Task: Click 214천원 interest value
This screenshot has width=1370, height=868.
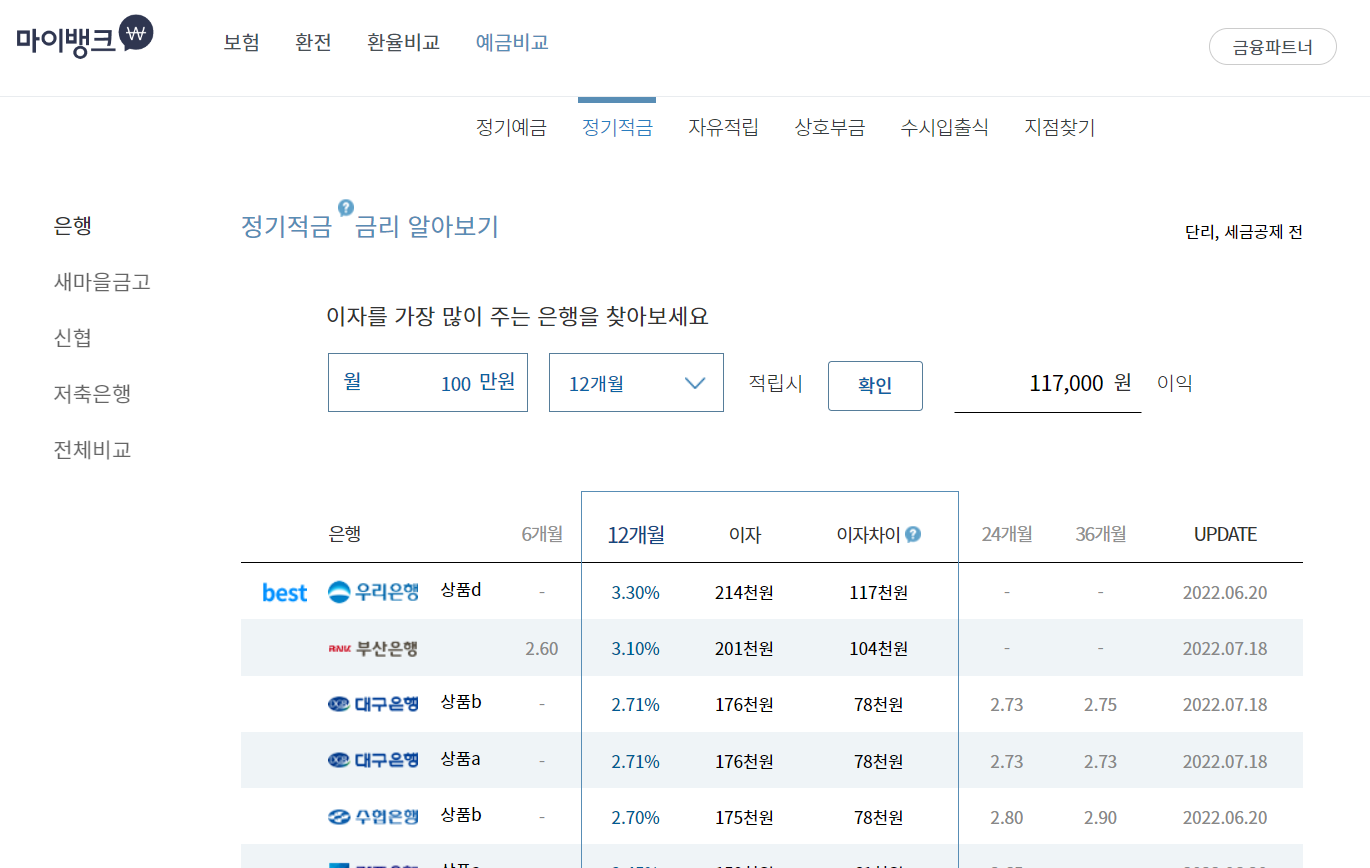Action: pos(744,593)
